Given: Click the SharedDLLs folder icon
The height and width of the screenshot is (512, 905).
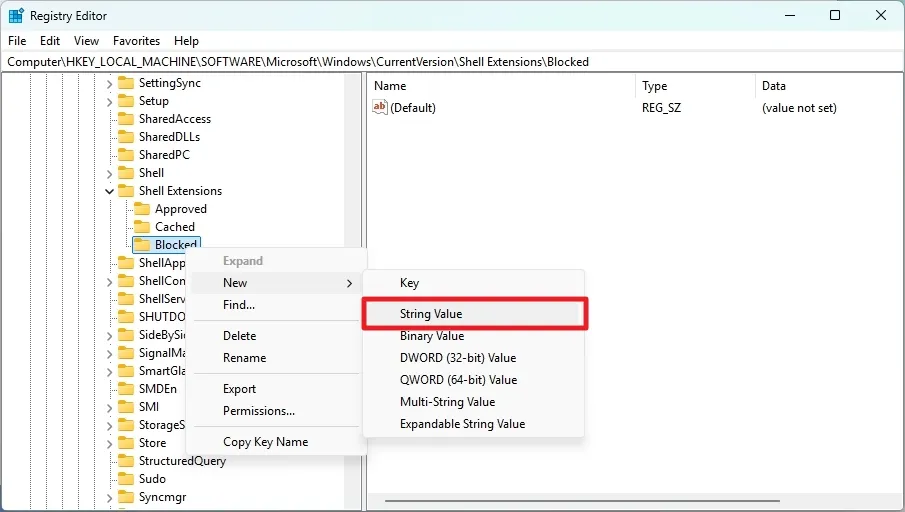Looking at the screenshot, I should click(126, 137).
